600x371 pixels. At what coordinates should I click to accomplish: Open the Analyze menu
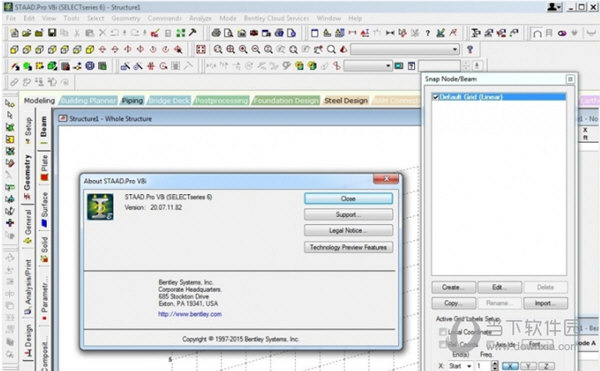click(200, 18)
